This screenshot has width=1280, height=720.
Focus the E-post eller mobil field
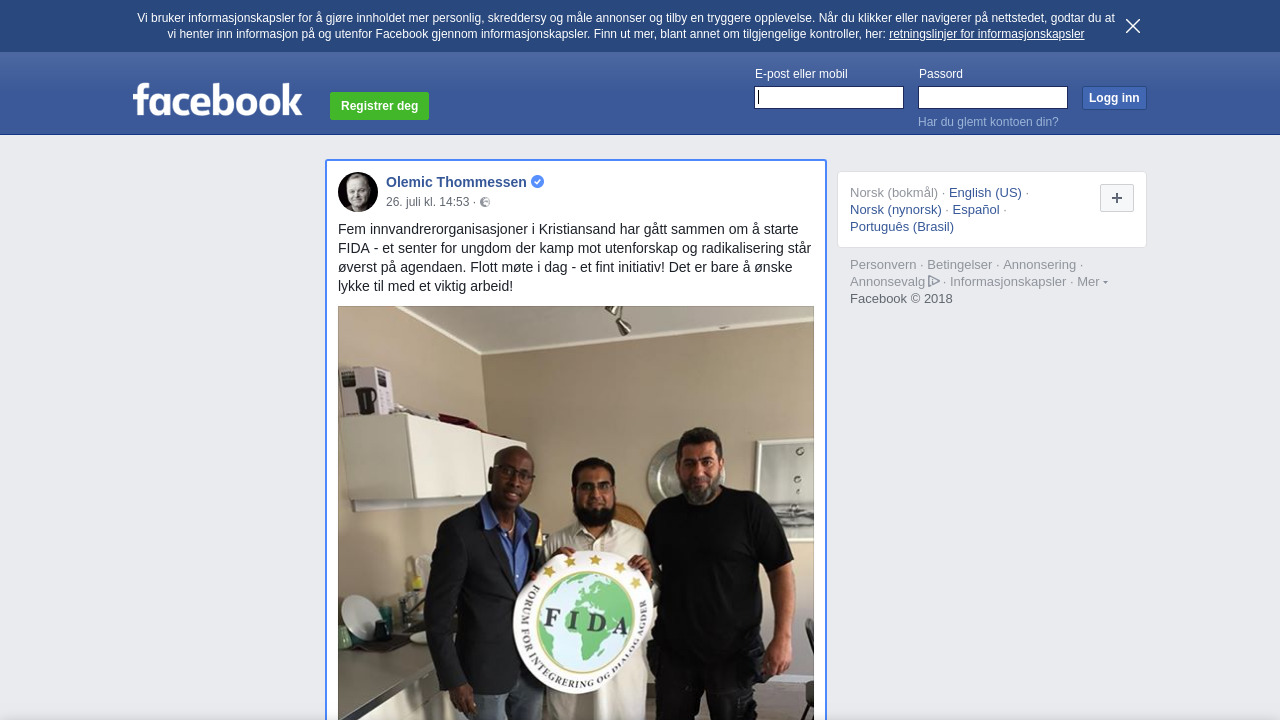coord(829,97)
